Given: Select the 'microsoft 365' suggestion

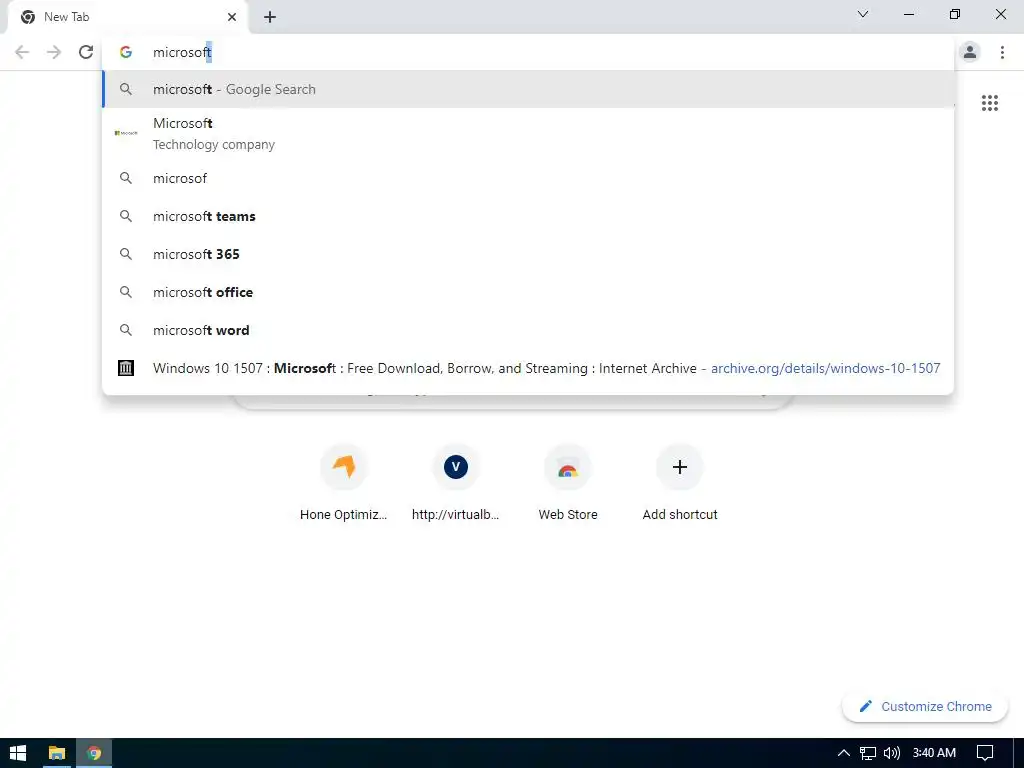Looking at the screenshot, I should click(528, 254).
